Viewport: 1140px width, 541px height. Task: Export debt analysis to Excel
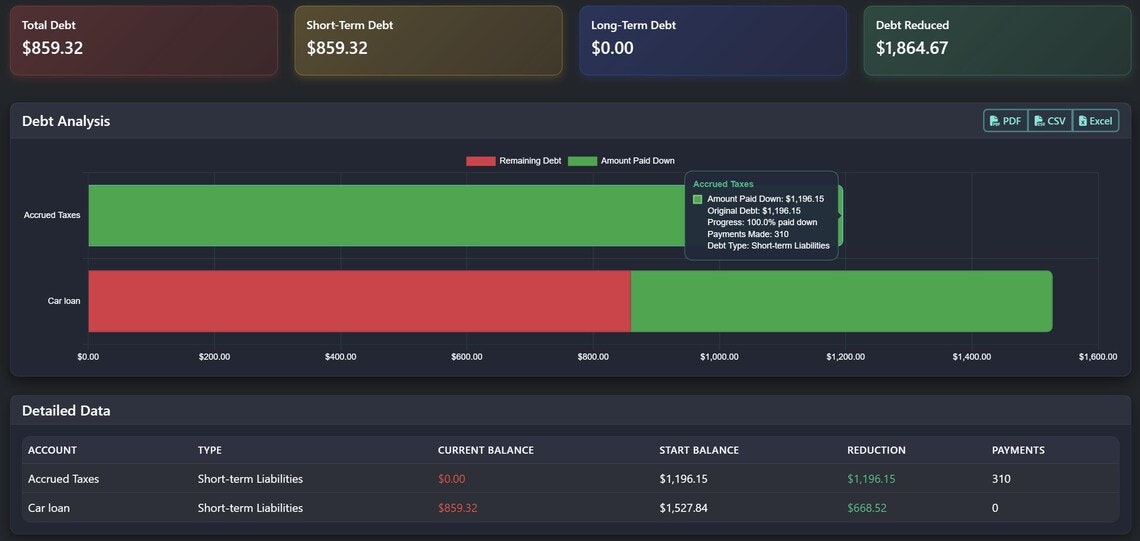coord(1096,121)
